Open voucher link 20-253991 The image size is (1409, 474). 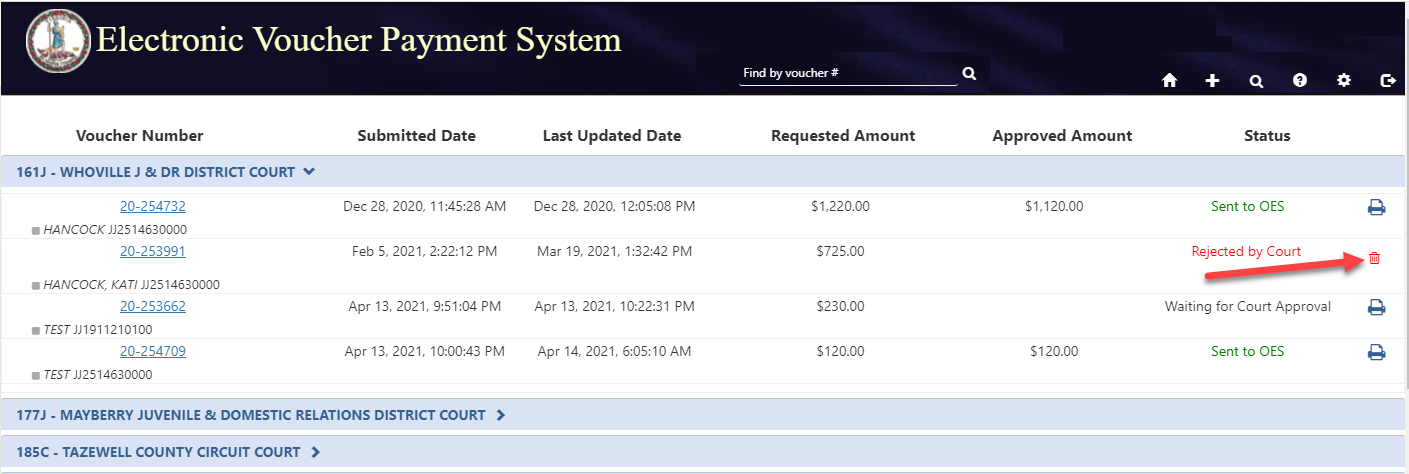point(153,252)
